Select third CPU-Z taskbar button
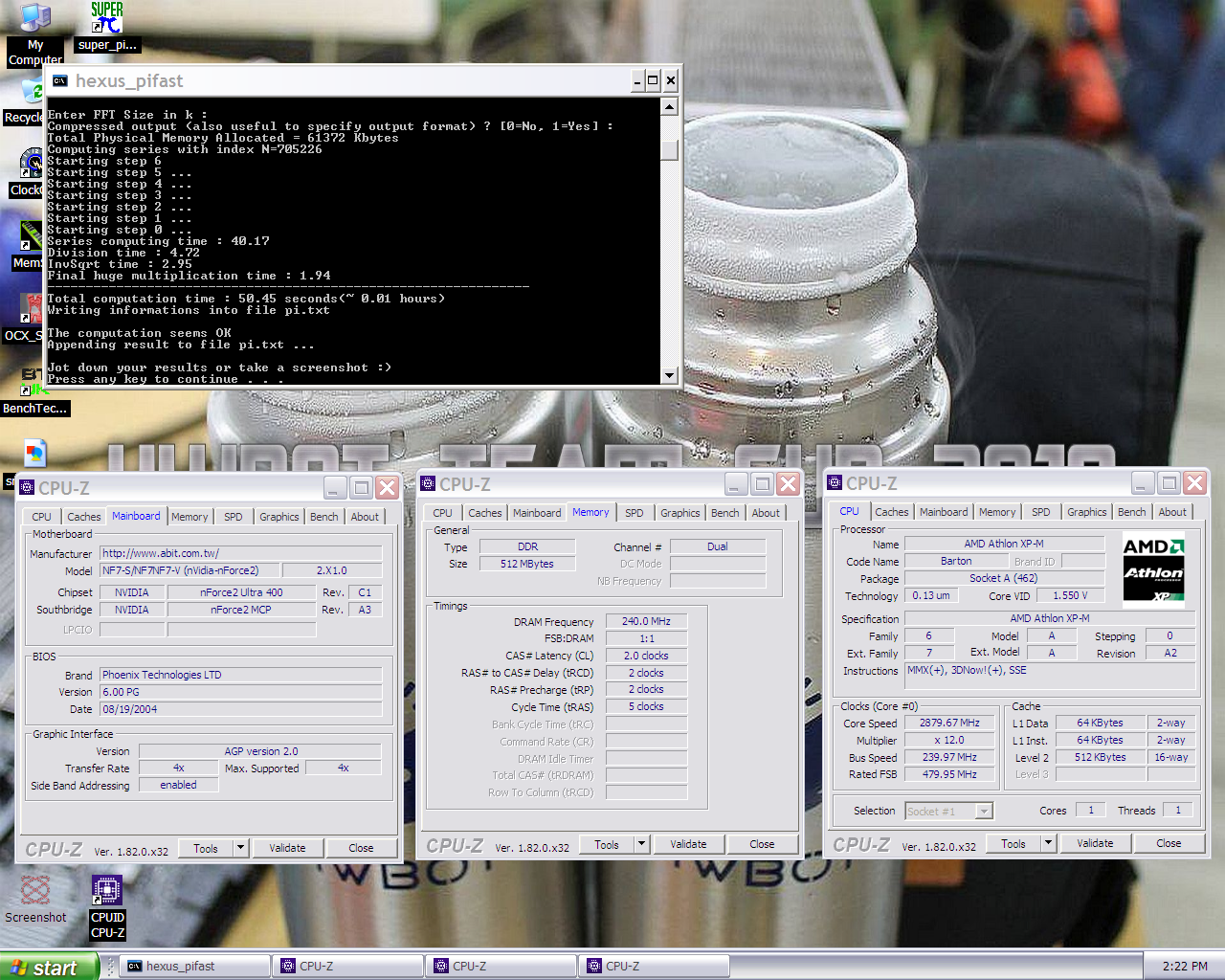1225x980 pixels. [x=656, y=967]
